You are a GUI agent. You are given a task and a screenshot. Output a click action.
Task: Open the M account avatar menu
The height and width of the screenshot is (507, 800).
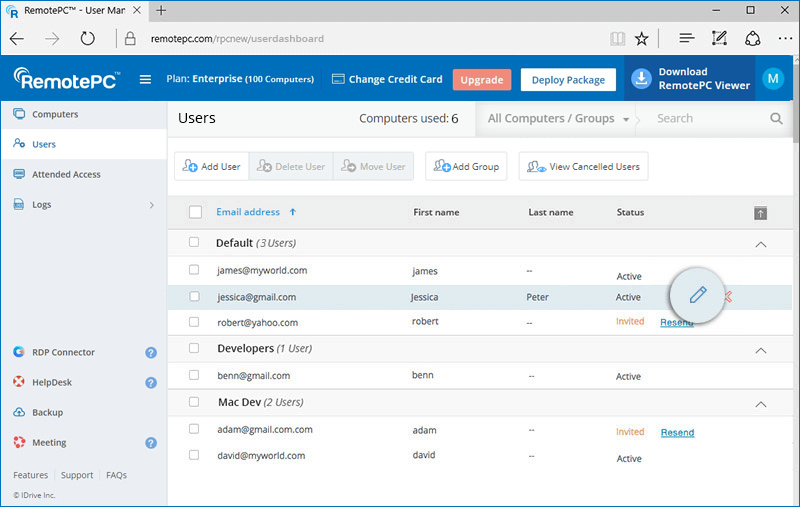point(773,79)
